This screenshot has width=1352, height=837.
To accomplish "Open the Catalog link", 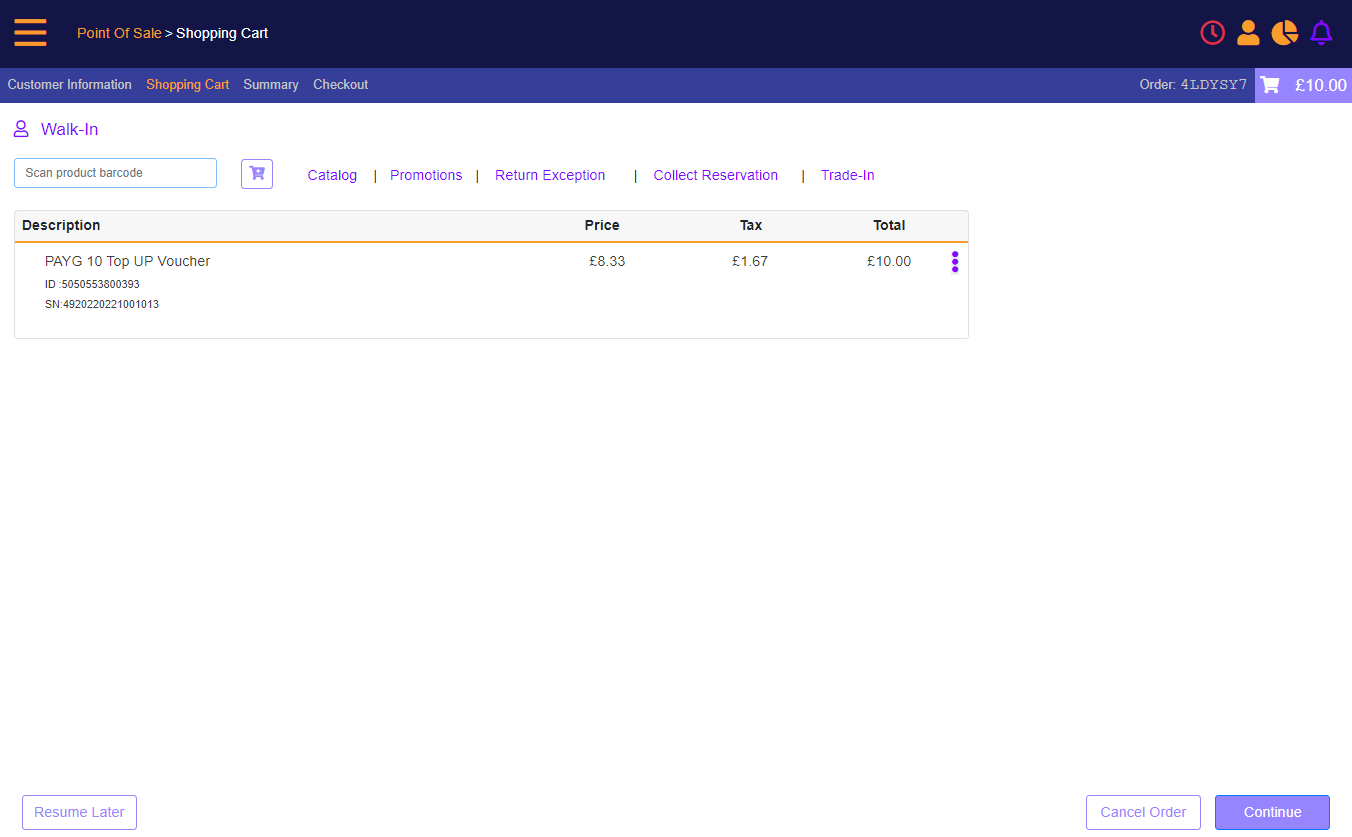I will pyautogui.click(x=332, y=175).
